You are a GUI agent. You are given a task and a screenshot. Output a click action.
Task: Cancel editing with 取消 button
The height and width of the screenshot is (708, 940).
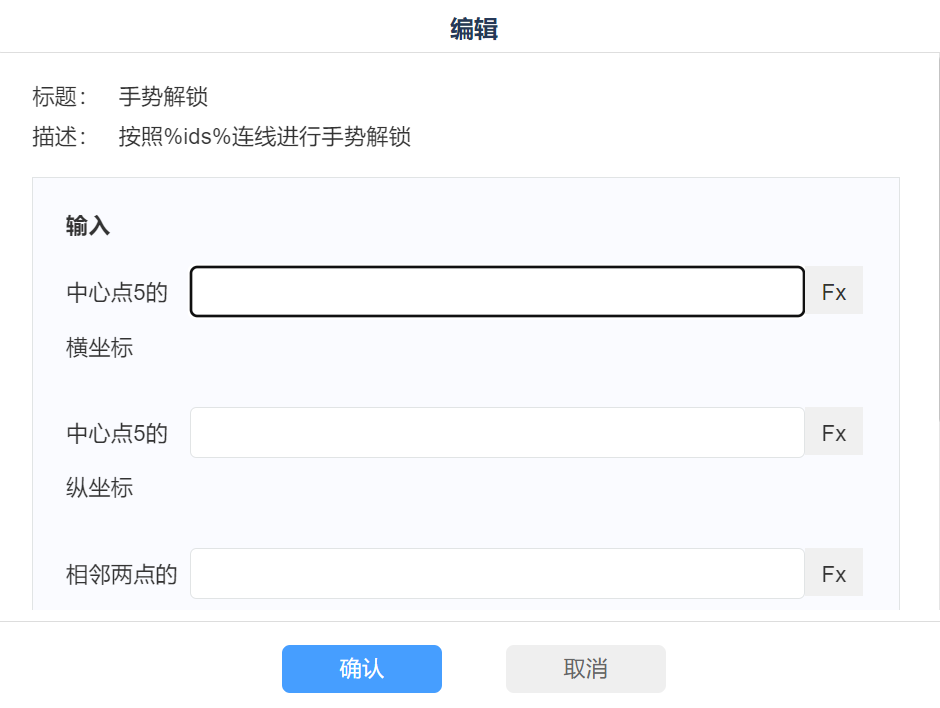coord(586,669)
